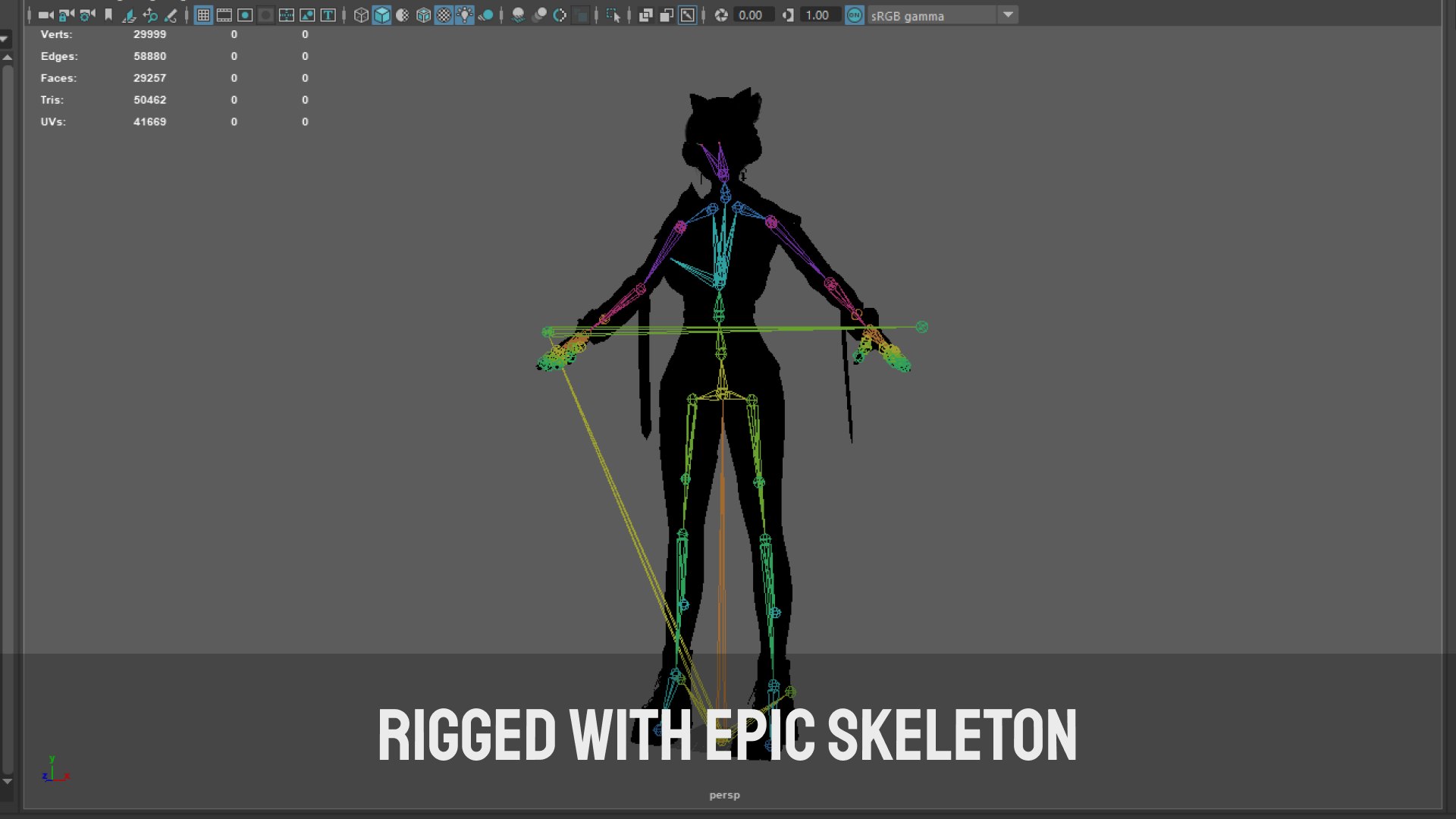
Task: Click the Isolate Select icon
Action: click(613, 15)
